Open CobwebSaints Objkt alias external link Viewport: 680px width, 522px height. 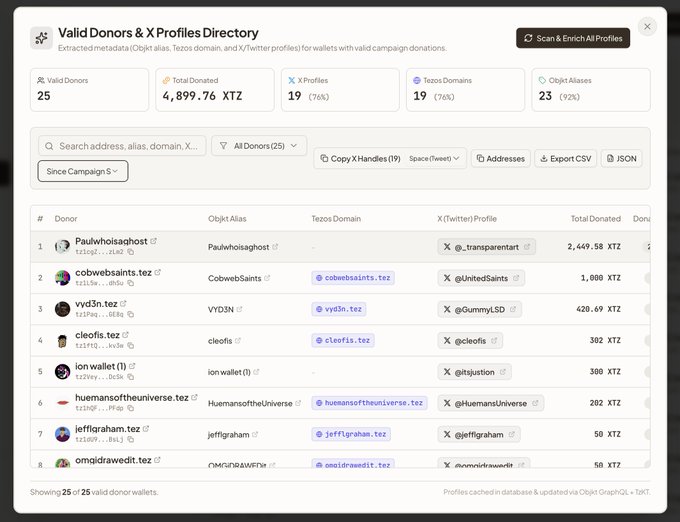point(267,278)
